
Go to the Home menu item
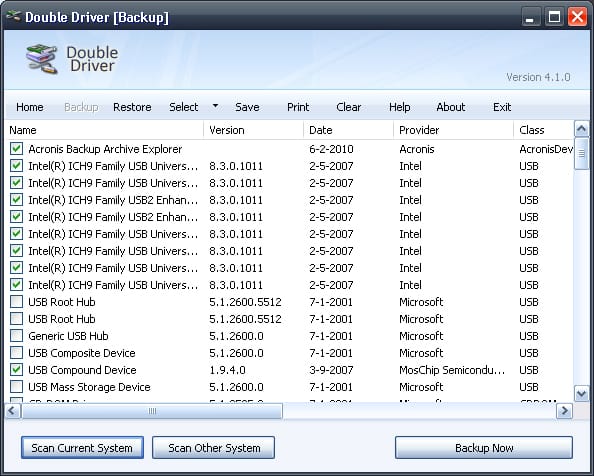click(30, 107)
